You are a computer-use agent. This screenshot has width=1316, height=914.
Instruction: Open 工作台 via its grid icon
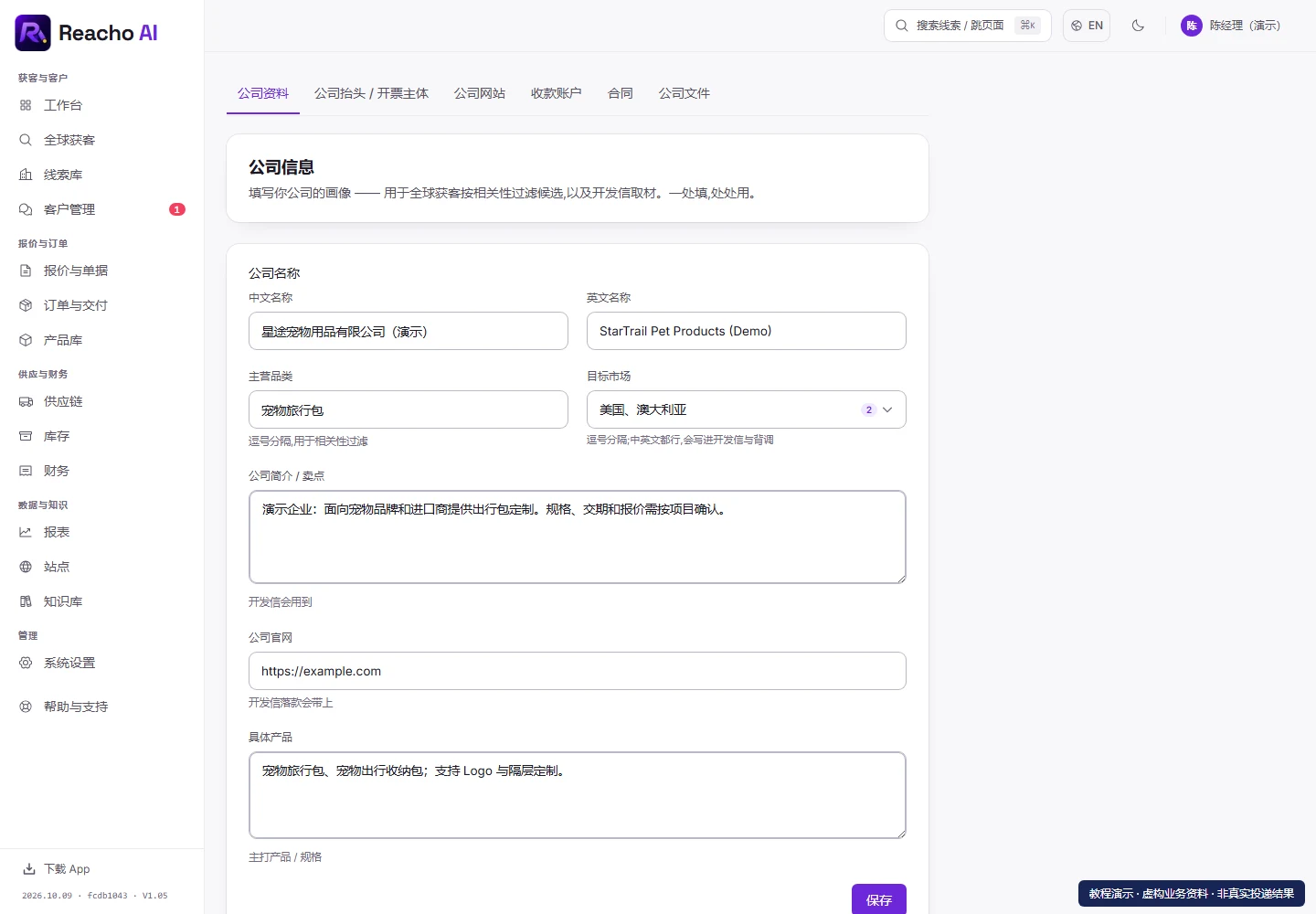(x=26, y=105)
